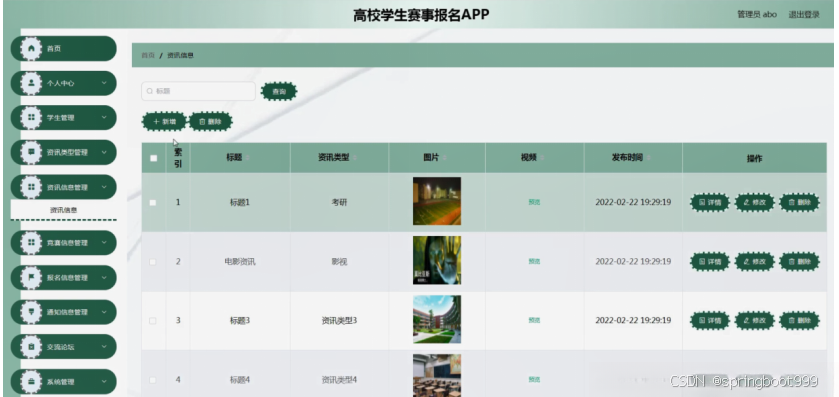Viewport: 839px width, 397px height.
Task: Click 删除 for row 标题1
Action: point(799,203)
